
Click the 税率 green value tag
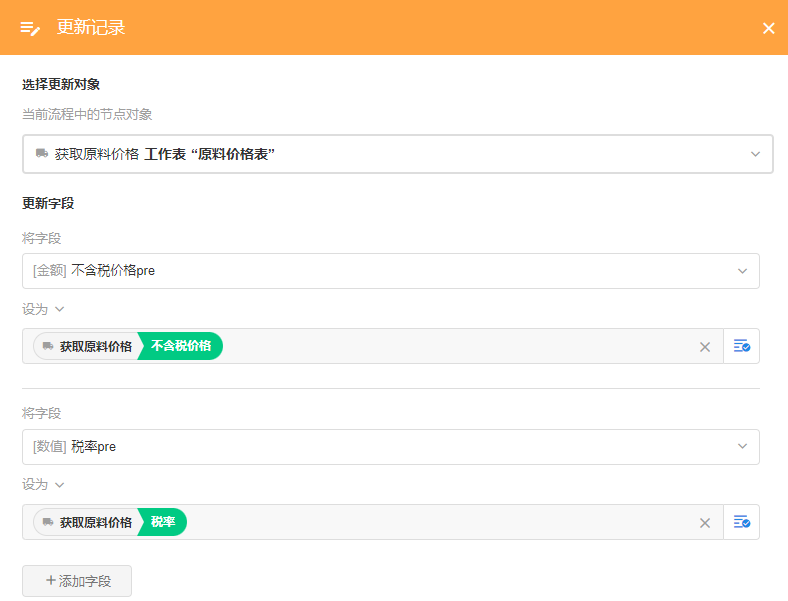(x=162, y=522)
